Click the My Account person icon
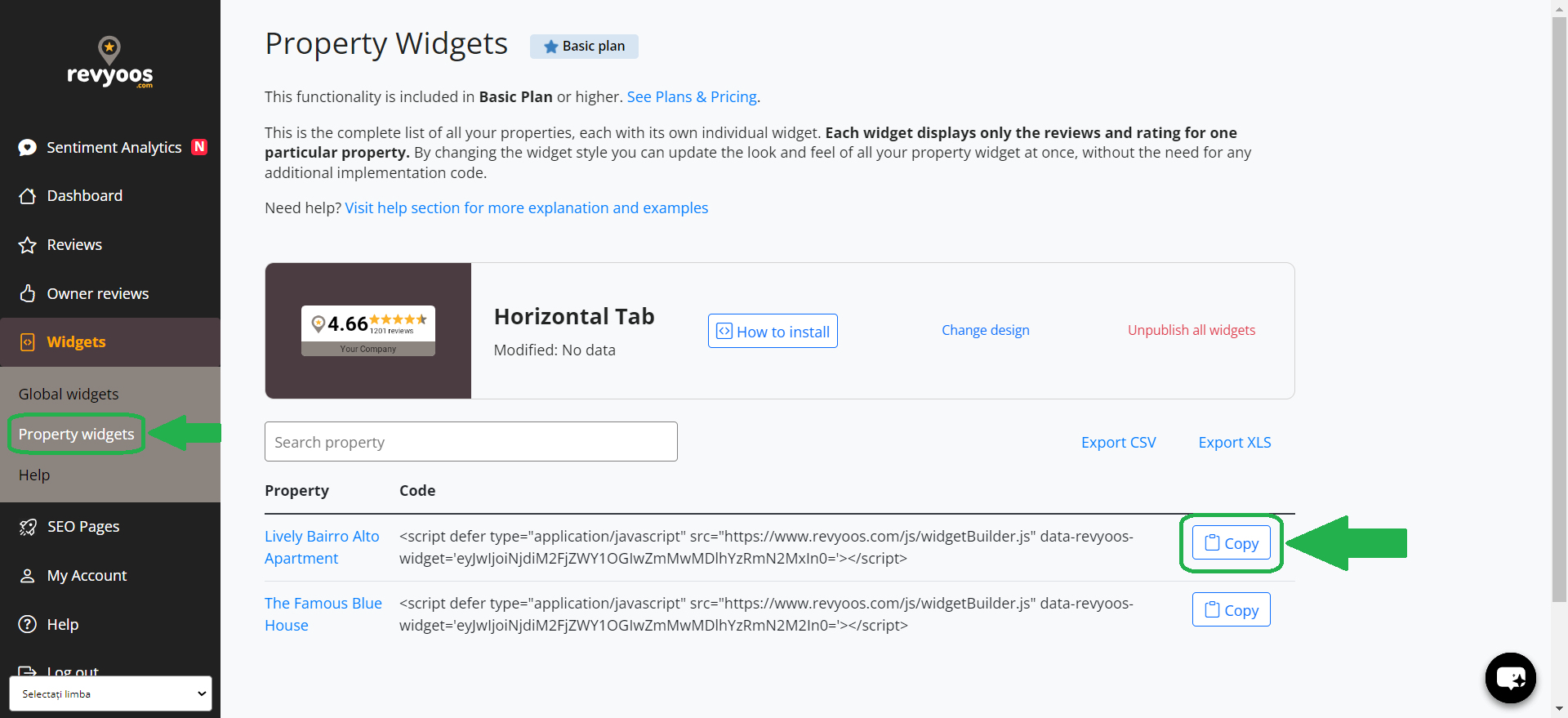 point(28,576)
